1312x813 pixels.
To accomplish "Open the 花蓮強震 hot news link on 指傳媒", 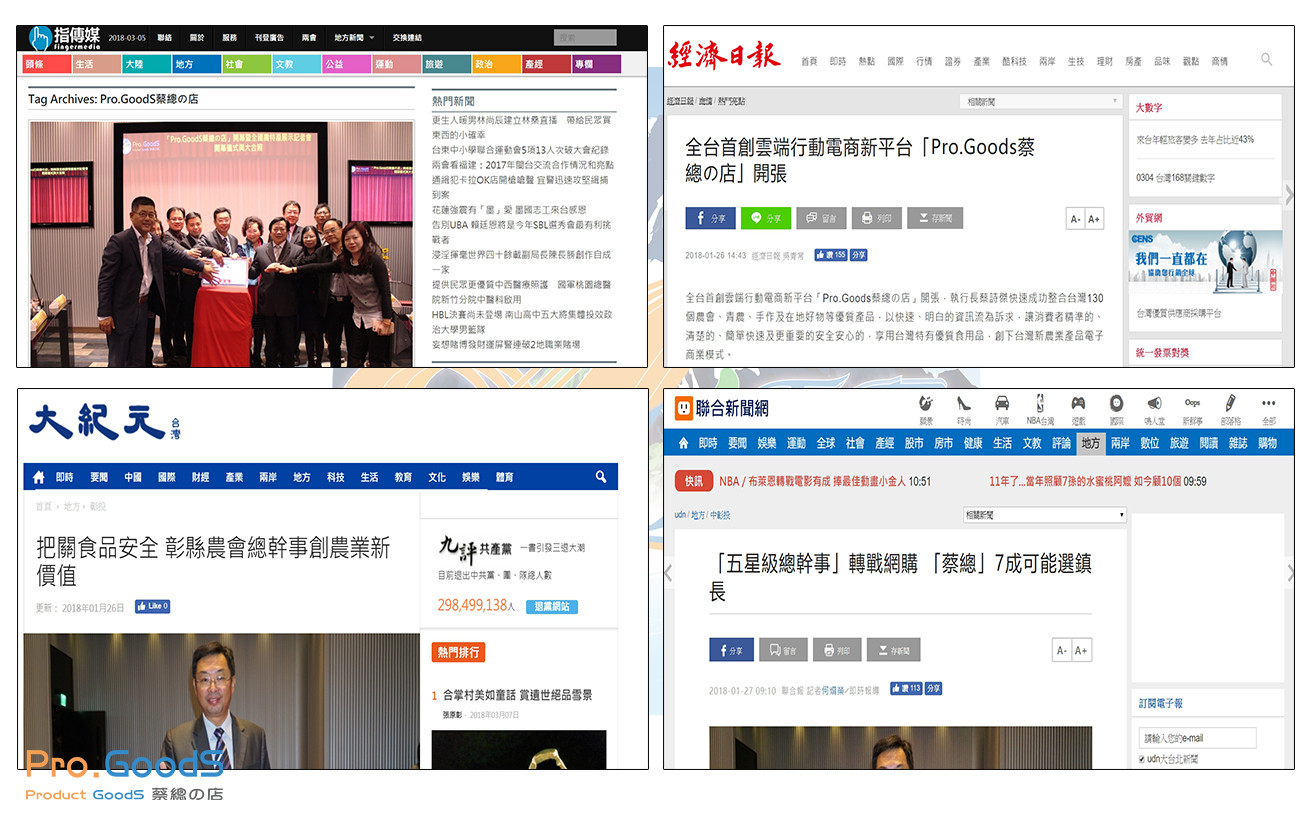I will pos(509,210).
